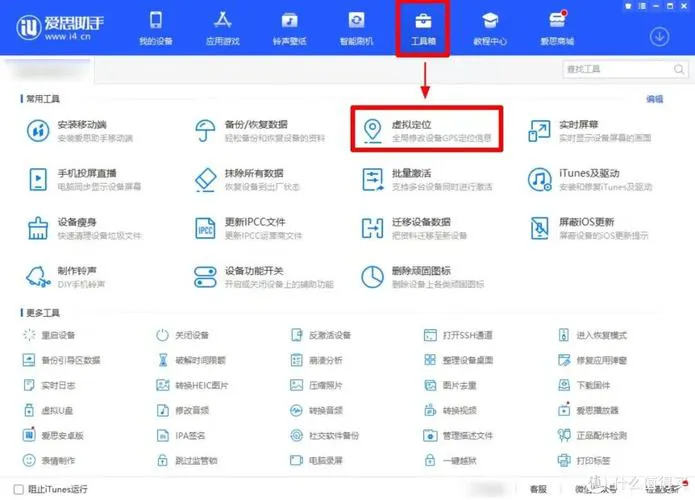
Task: Open 备份/恢复数据 tool
Action: (260, 130)
